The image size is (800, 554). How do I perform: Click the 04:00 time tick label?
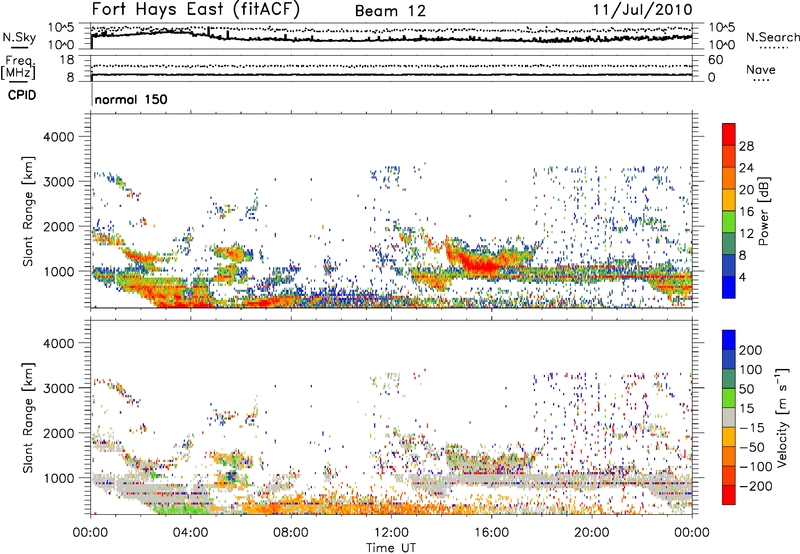(190, 533)
